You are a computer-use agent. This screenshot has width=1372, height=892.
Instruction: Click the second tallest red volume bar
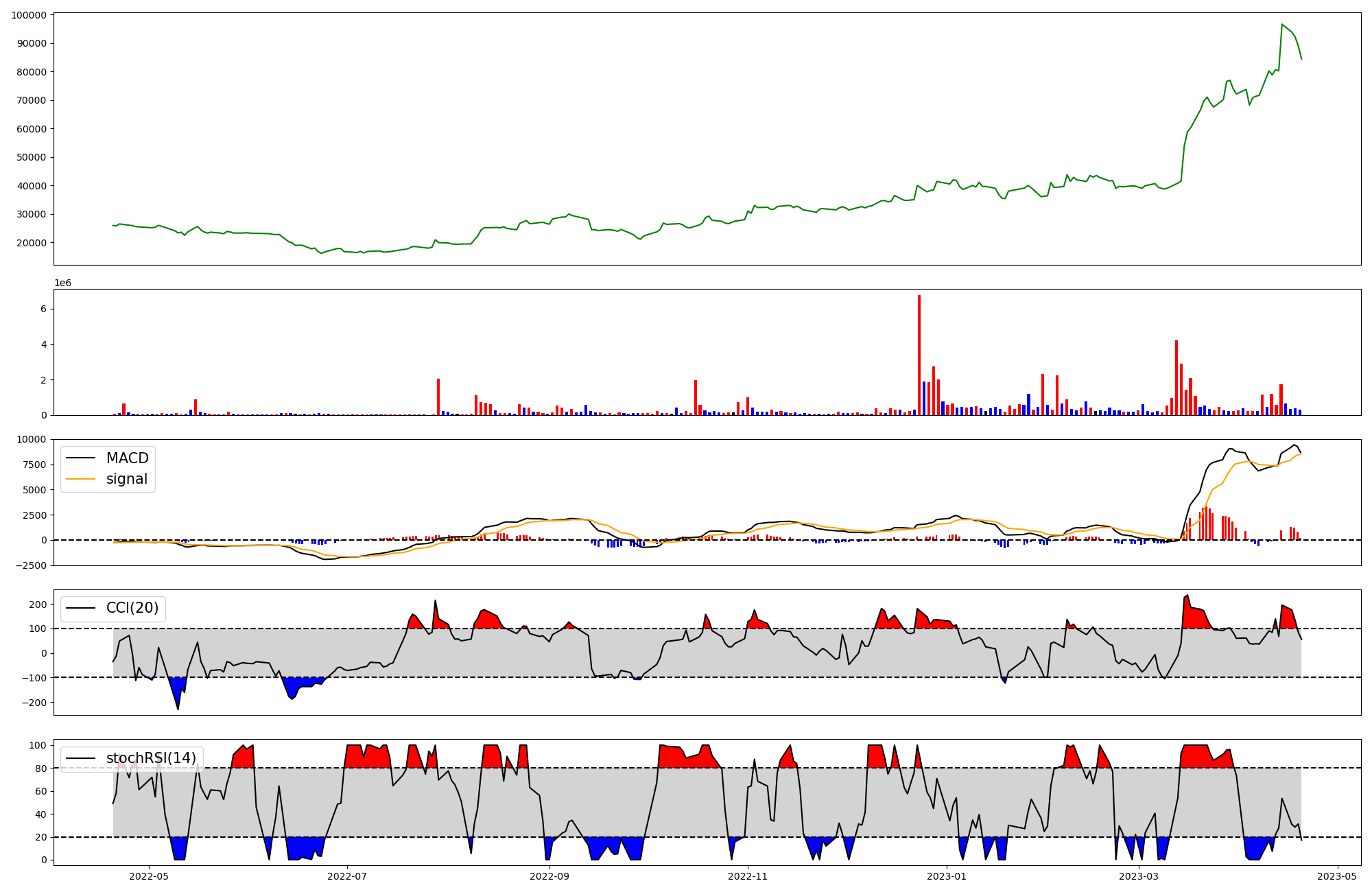1176,377
